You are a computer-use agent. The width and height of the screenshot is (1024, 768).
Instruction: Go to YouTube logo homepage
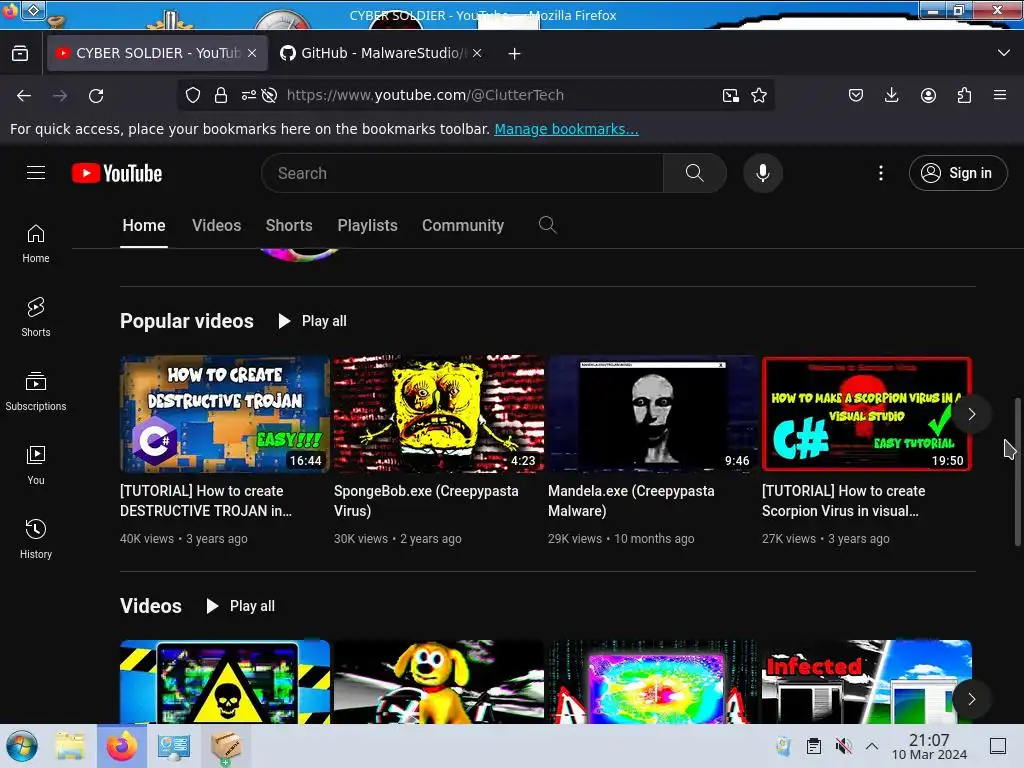[x=117, y=173]
